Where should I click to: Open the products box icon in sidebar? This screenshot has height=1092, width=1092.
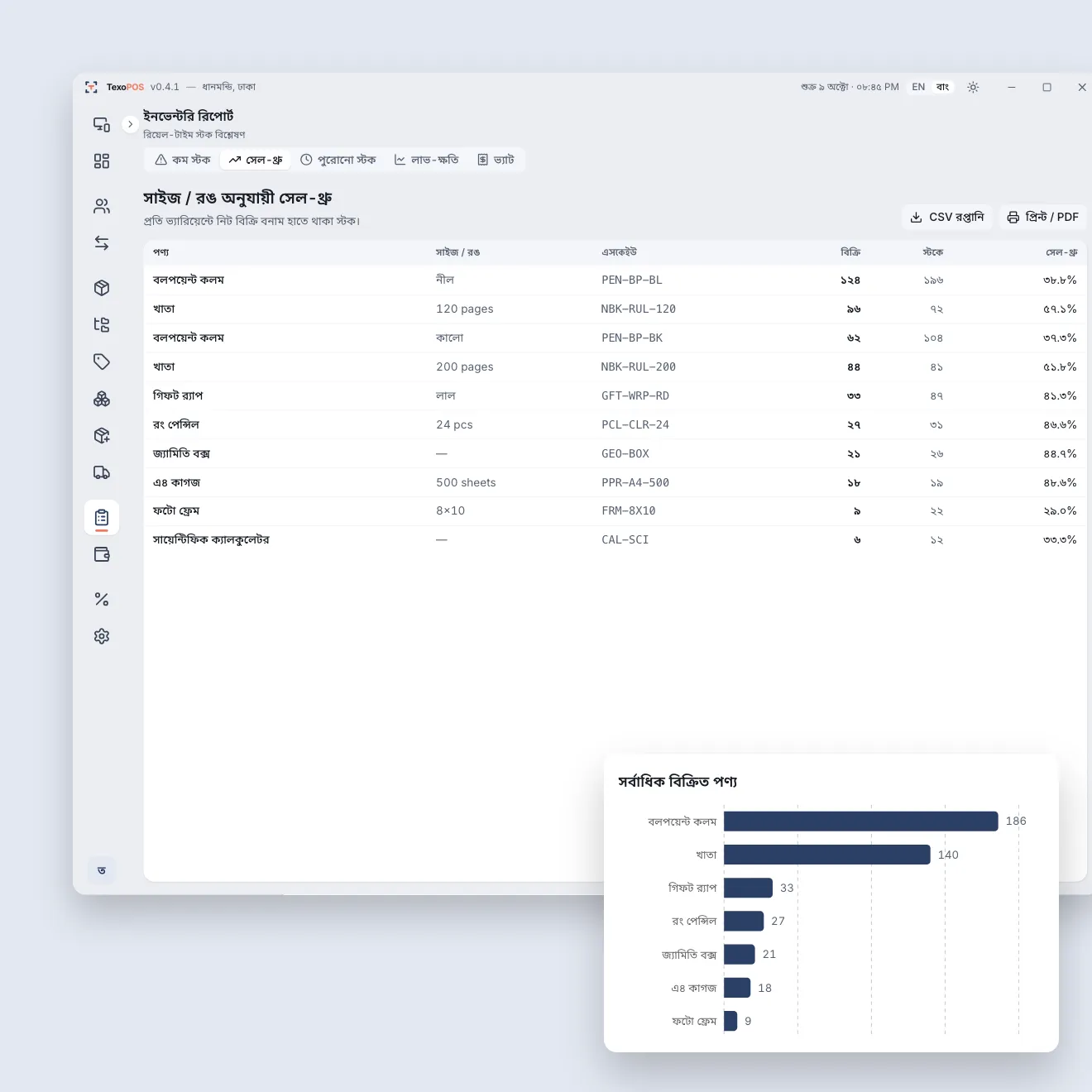(102, 288)
